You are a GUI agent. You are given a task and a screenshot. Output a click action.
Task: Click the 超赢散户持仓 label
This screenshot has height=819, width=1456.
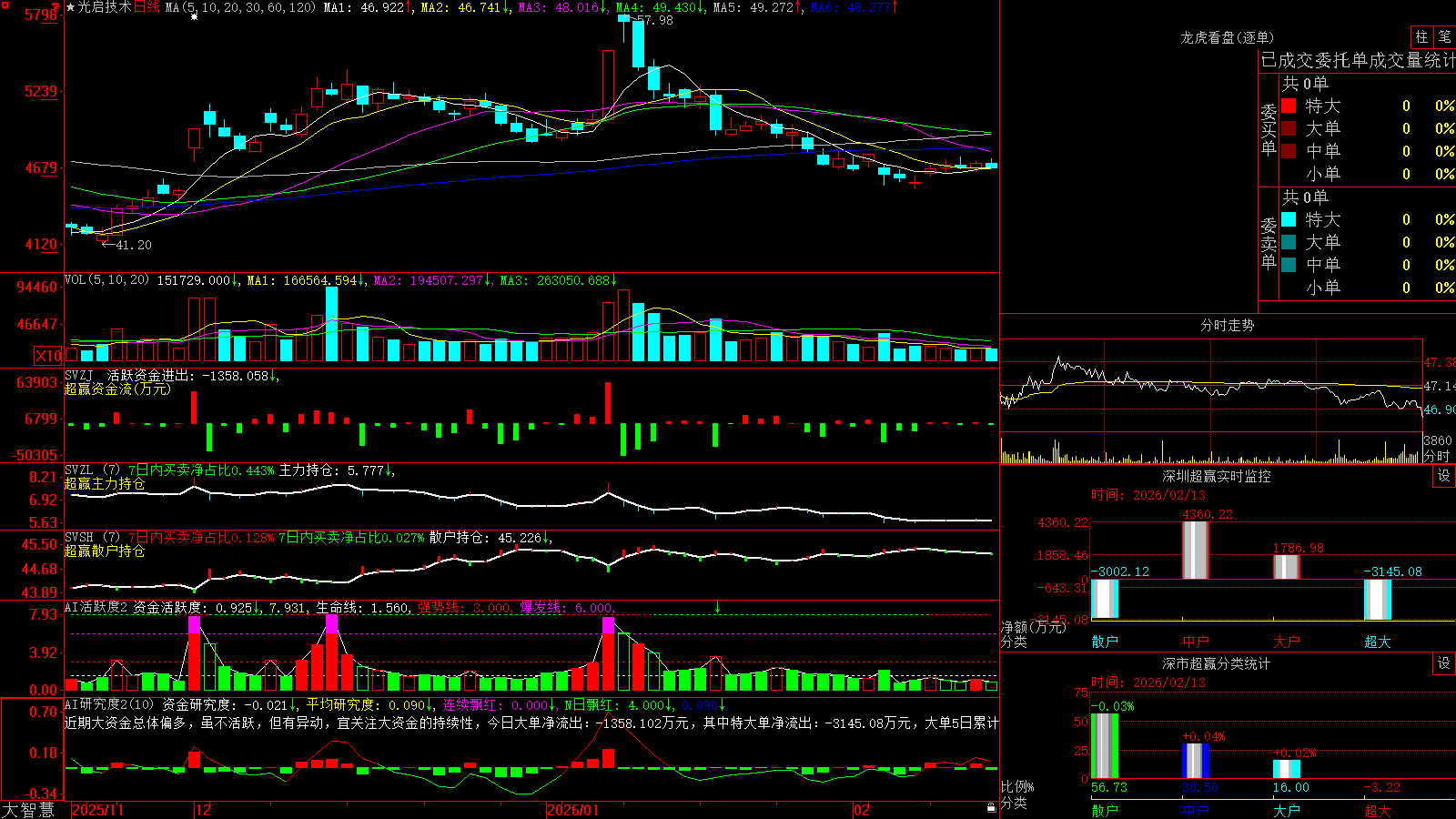coord(105,551)
